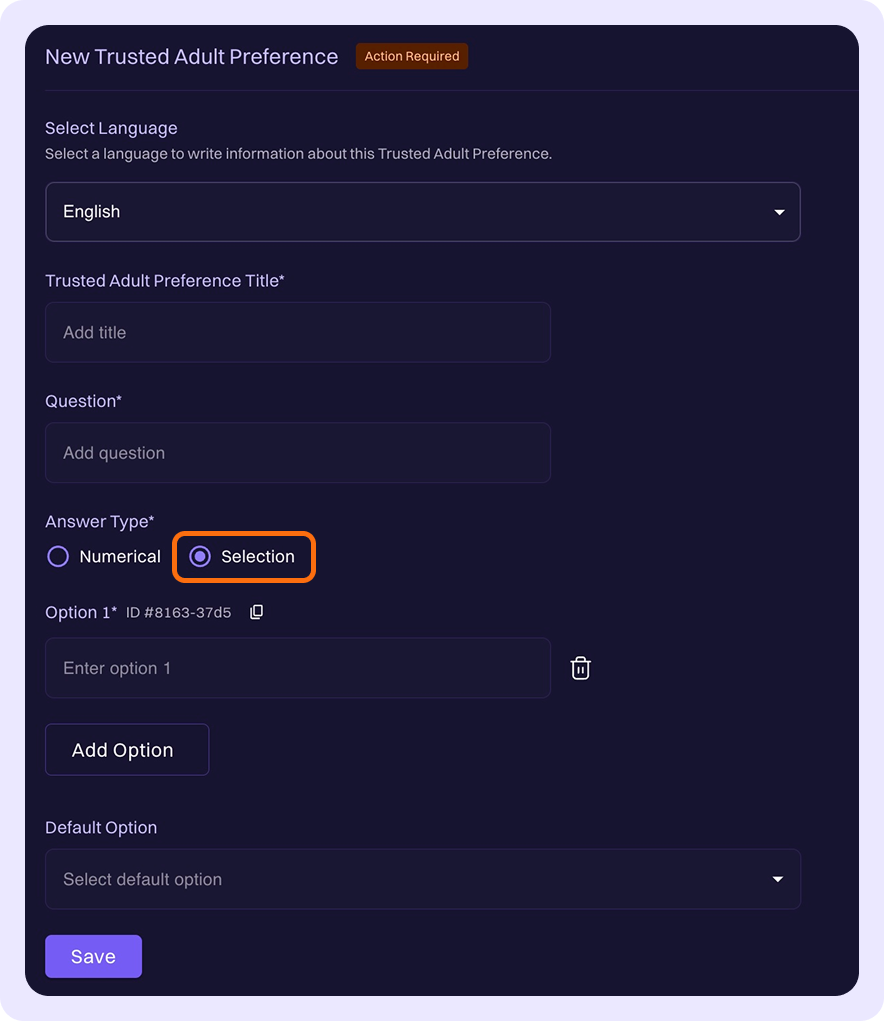This screenshot has width=884, height=1021.
Task: Choose the Selection answer type radio
Action: click(x=200, y=557)
